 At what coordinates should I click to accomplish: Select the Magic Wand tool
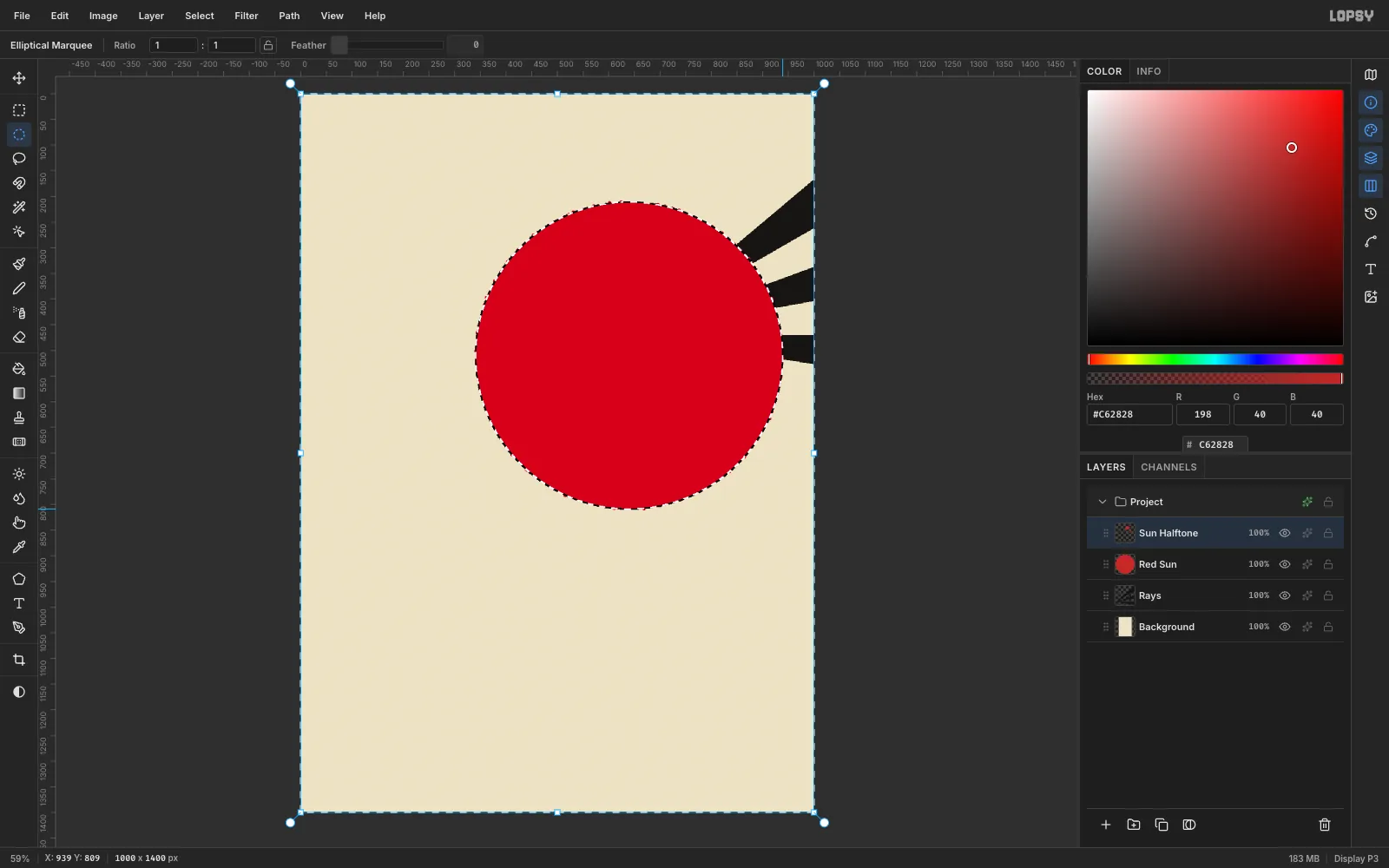(x=19, y=207)
